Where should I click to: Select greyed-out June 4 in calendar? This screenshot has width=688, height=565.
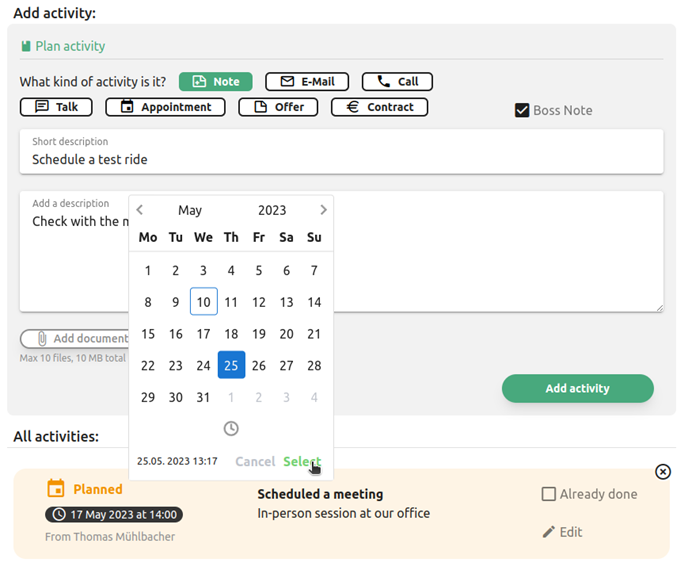click(314, 397)
